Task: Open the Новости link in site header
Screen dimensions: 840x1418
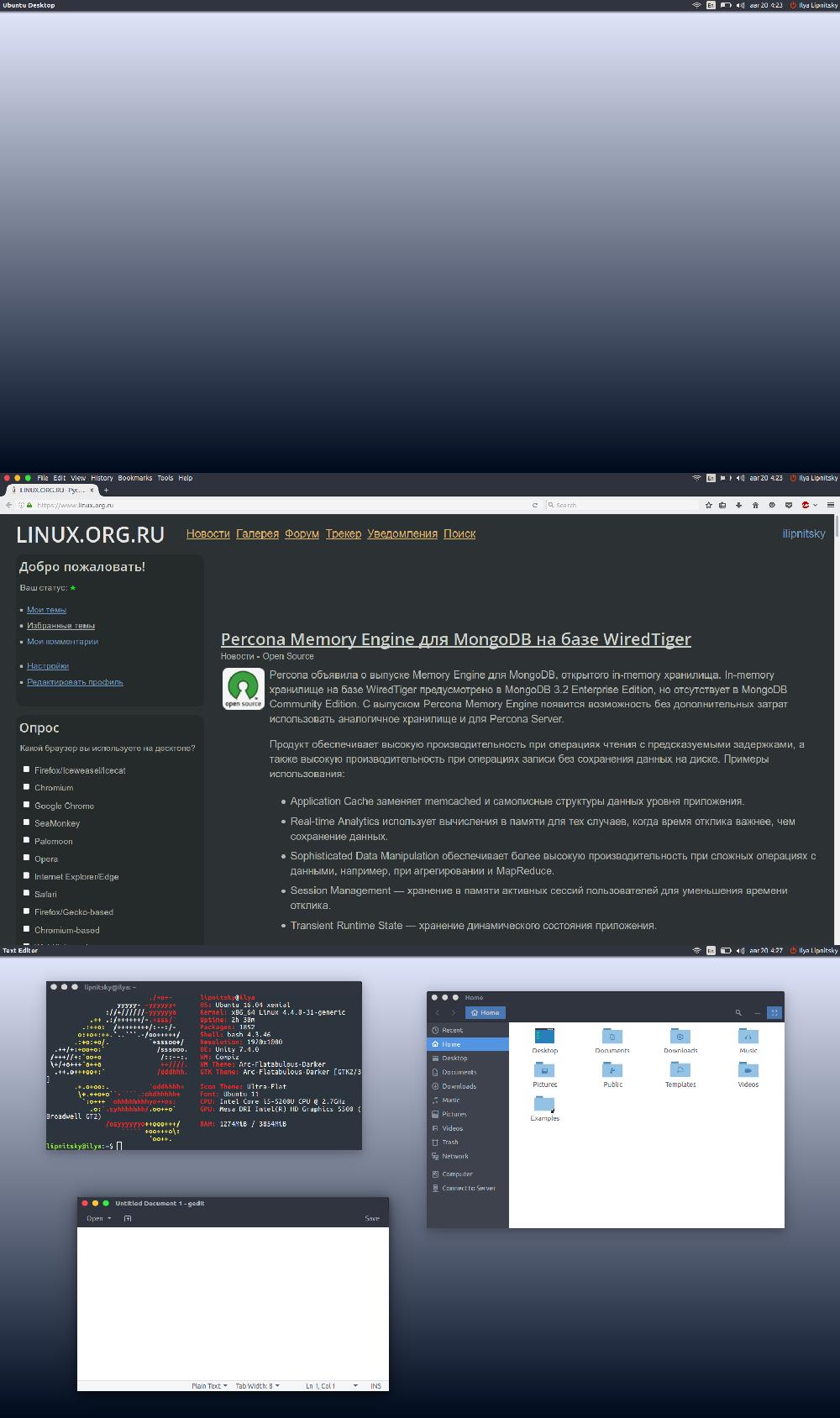Action: pos(208,533)
